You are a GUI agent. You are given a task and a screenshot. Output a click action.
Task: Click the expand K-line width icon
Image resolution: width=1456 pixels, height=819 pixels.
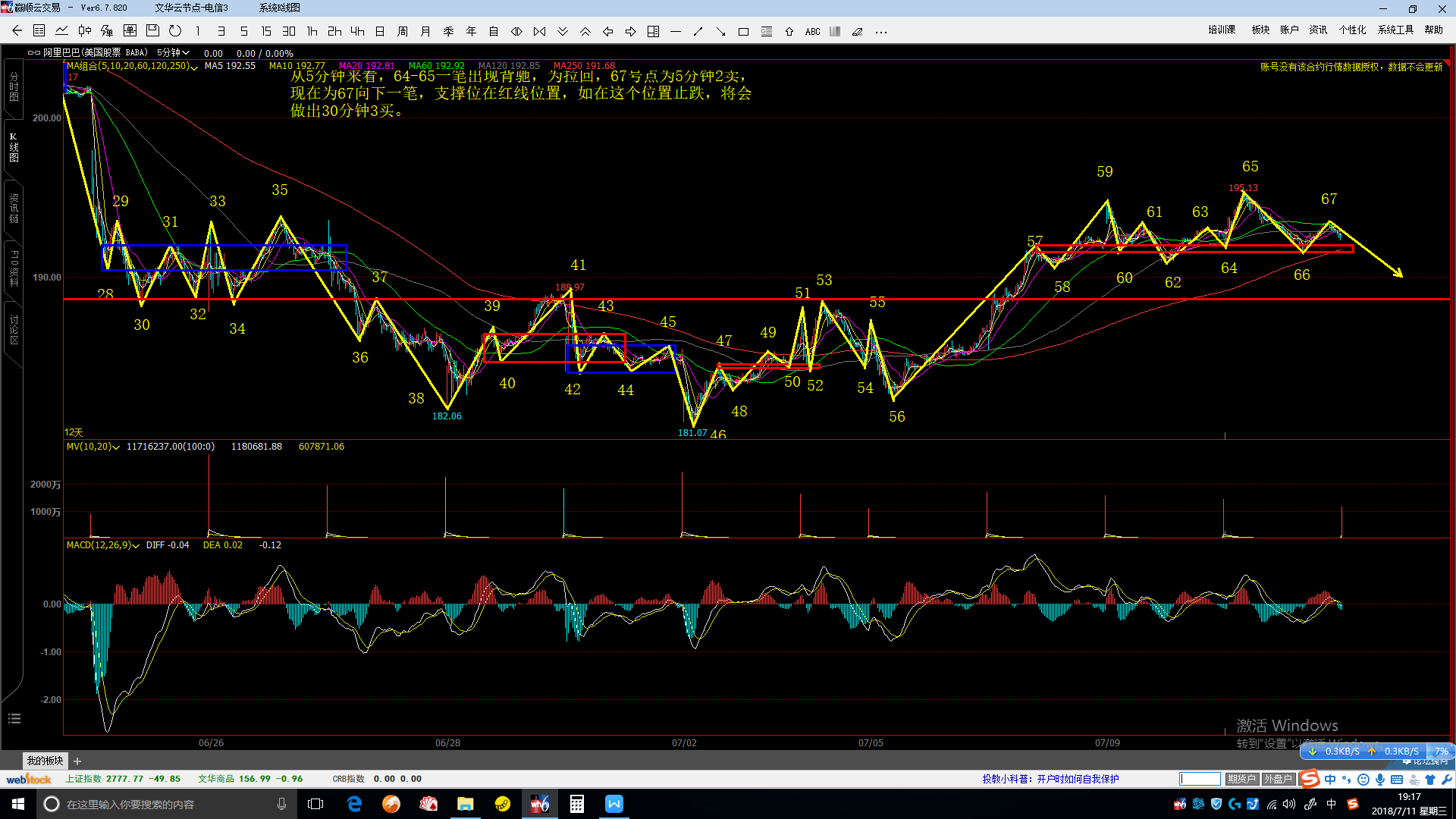tap(516, 31)
